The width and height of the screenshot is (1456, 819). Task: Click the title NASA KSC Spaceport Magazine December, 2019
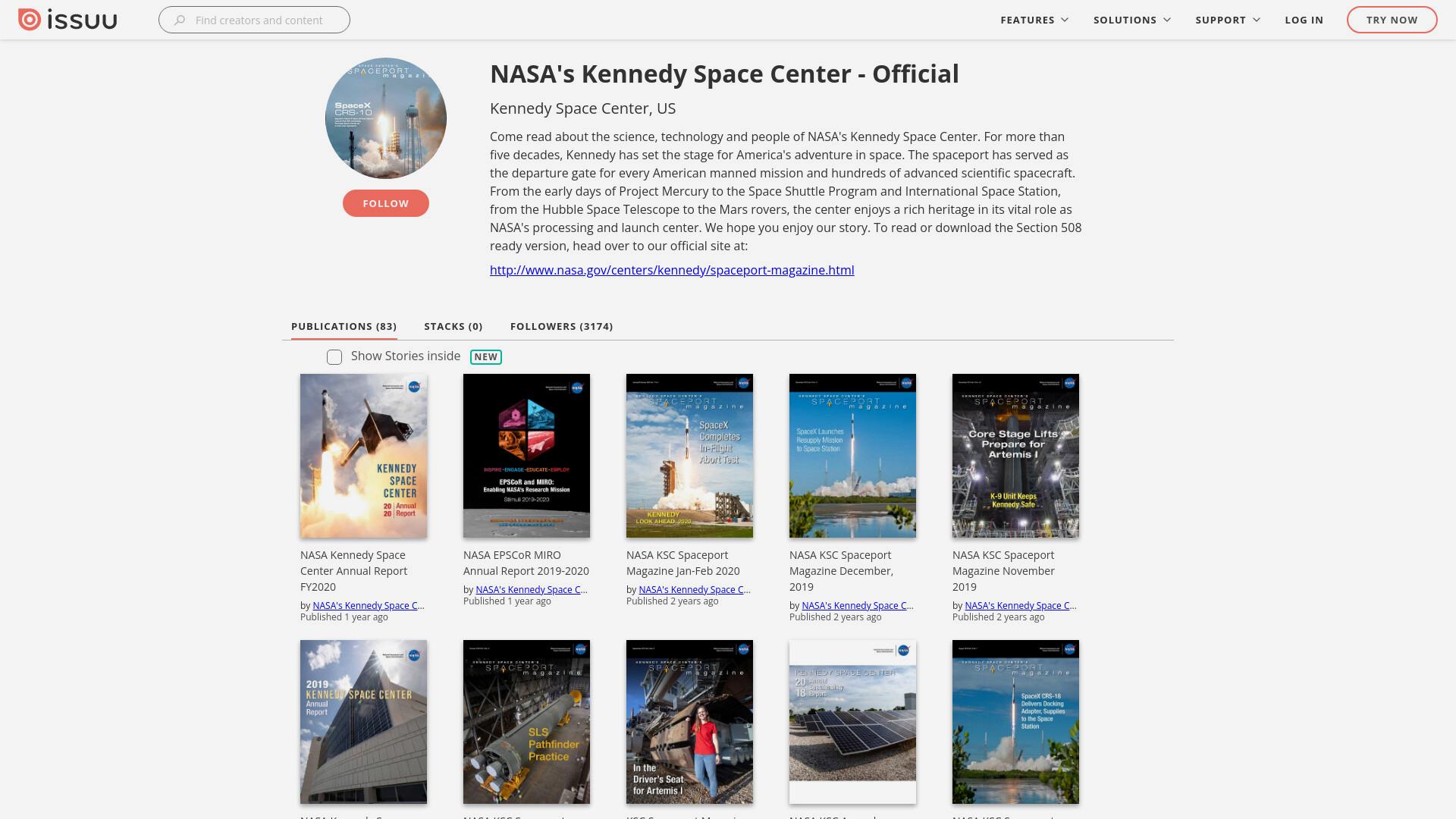point(841,571)
